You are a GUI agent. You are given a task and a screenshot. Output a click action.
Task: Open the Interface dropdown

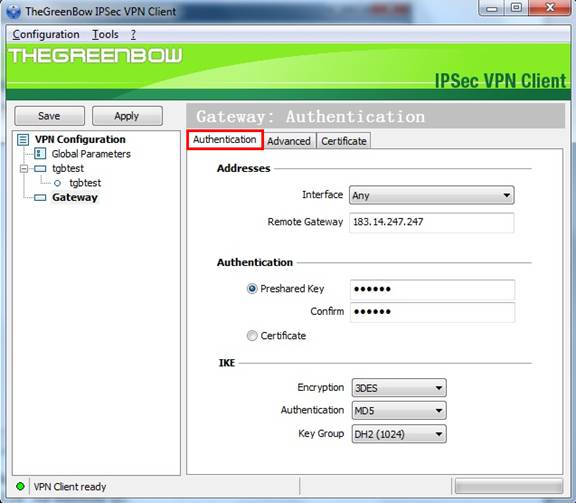(431, 195)
